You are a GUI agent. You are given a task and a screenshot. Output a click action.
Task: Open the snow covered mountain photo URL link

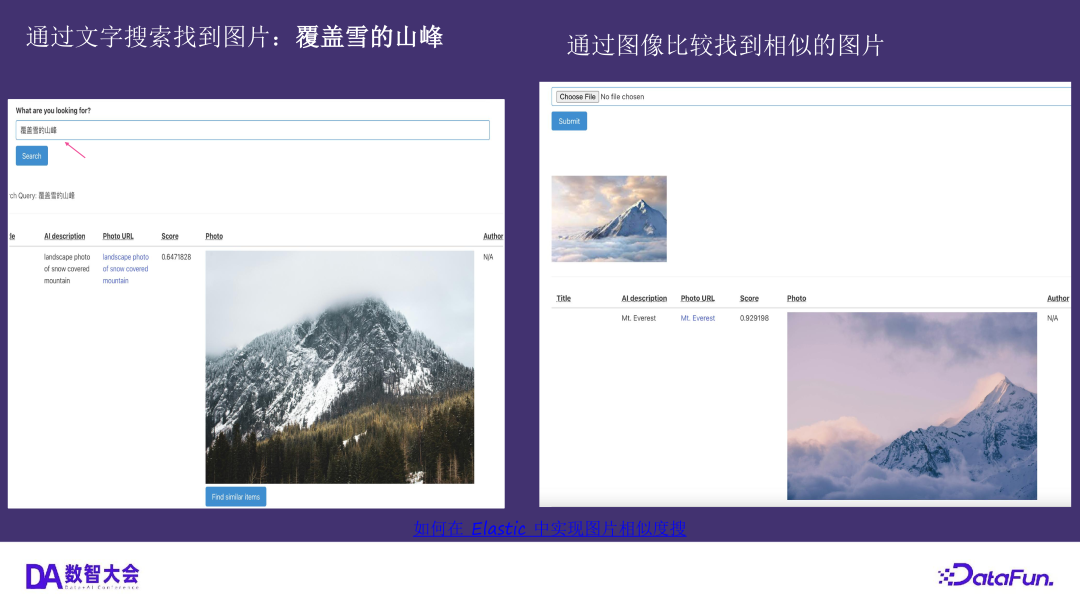pos(125,268)
